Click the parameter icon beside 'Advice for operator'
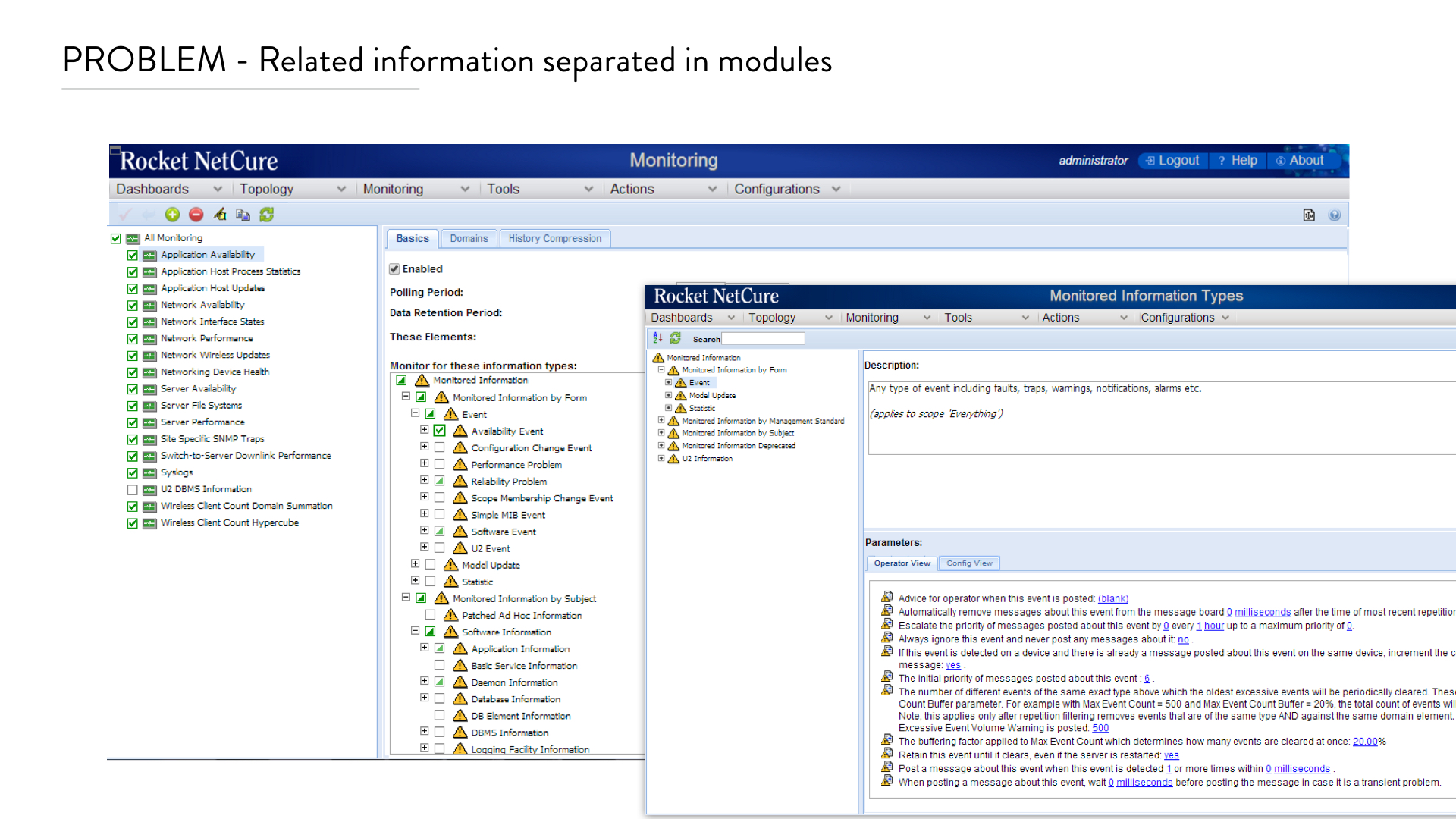The width and height of the screenshot is (1456, 819). (x=886, y=598)
